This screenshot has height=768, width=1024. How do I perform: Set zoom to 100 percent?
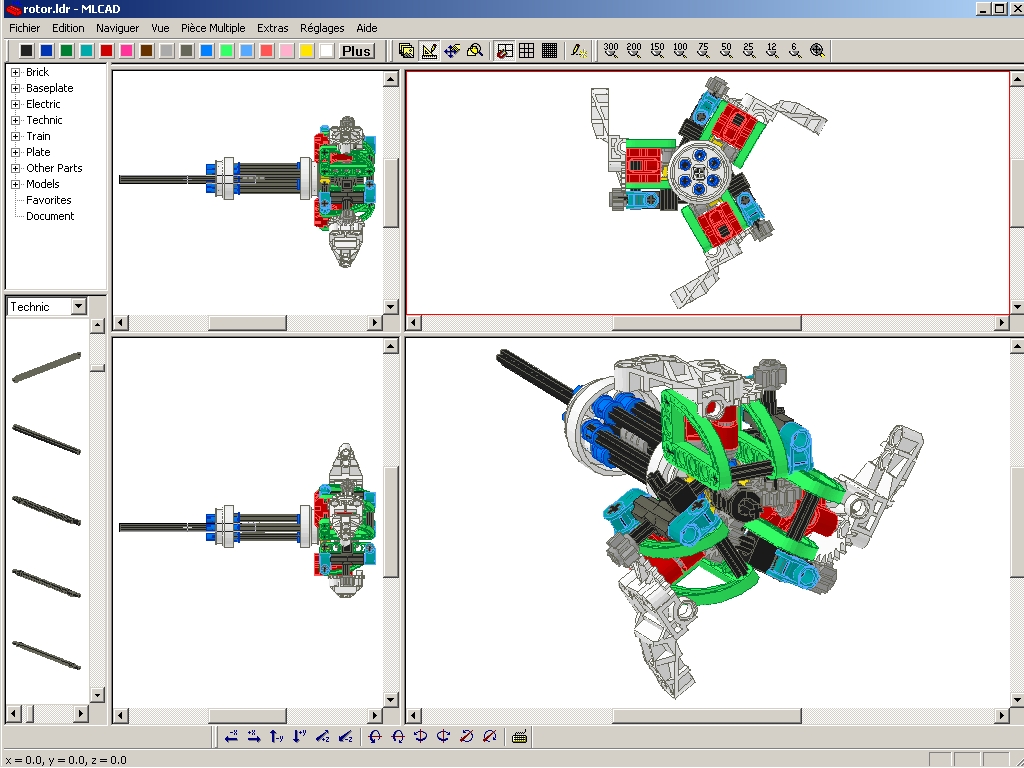680,50
